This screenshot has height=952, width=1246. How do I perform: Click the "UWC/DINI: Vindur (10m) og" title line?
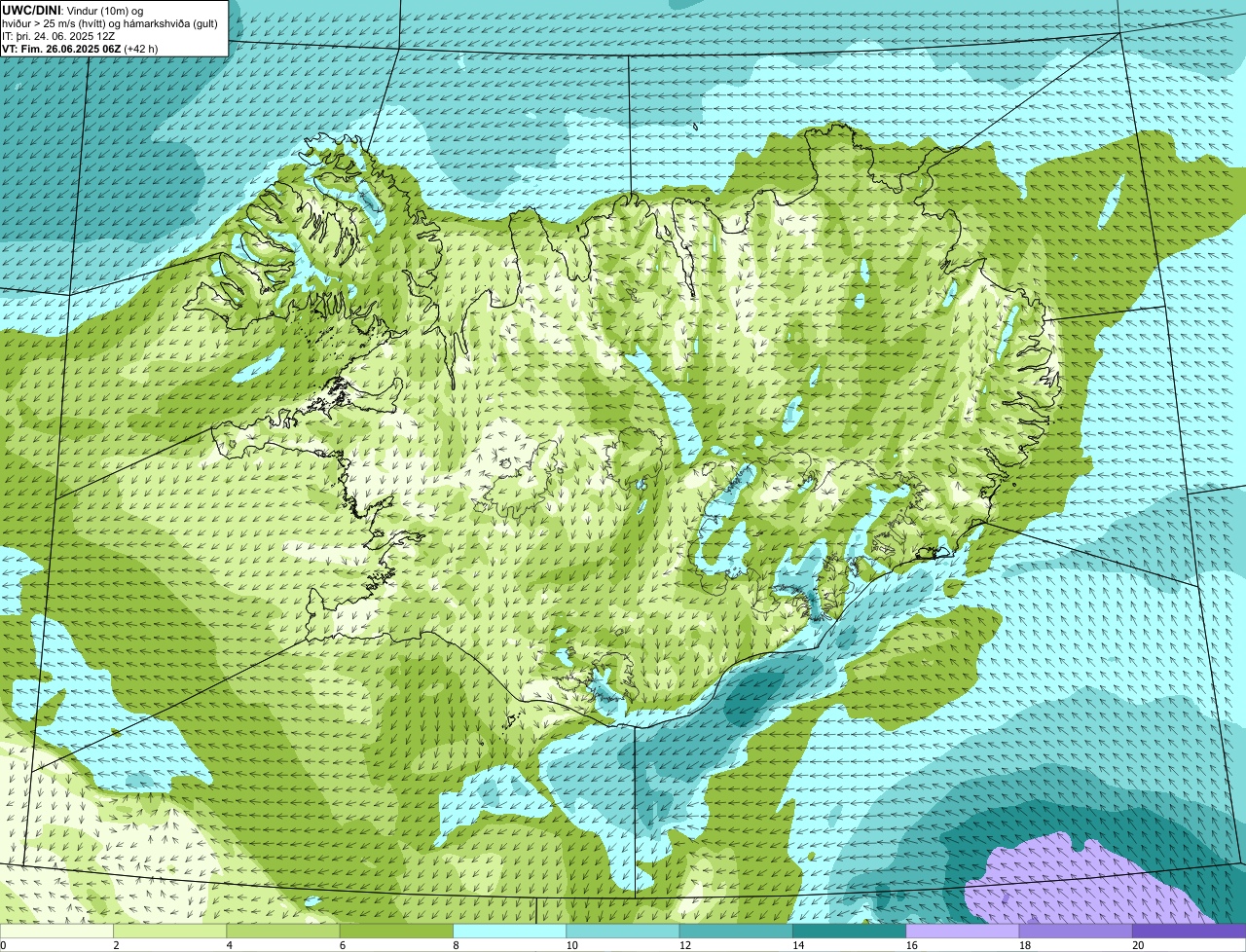tap(73, 10)
